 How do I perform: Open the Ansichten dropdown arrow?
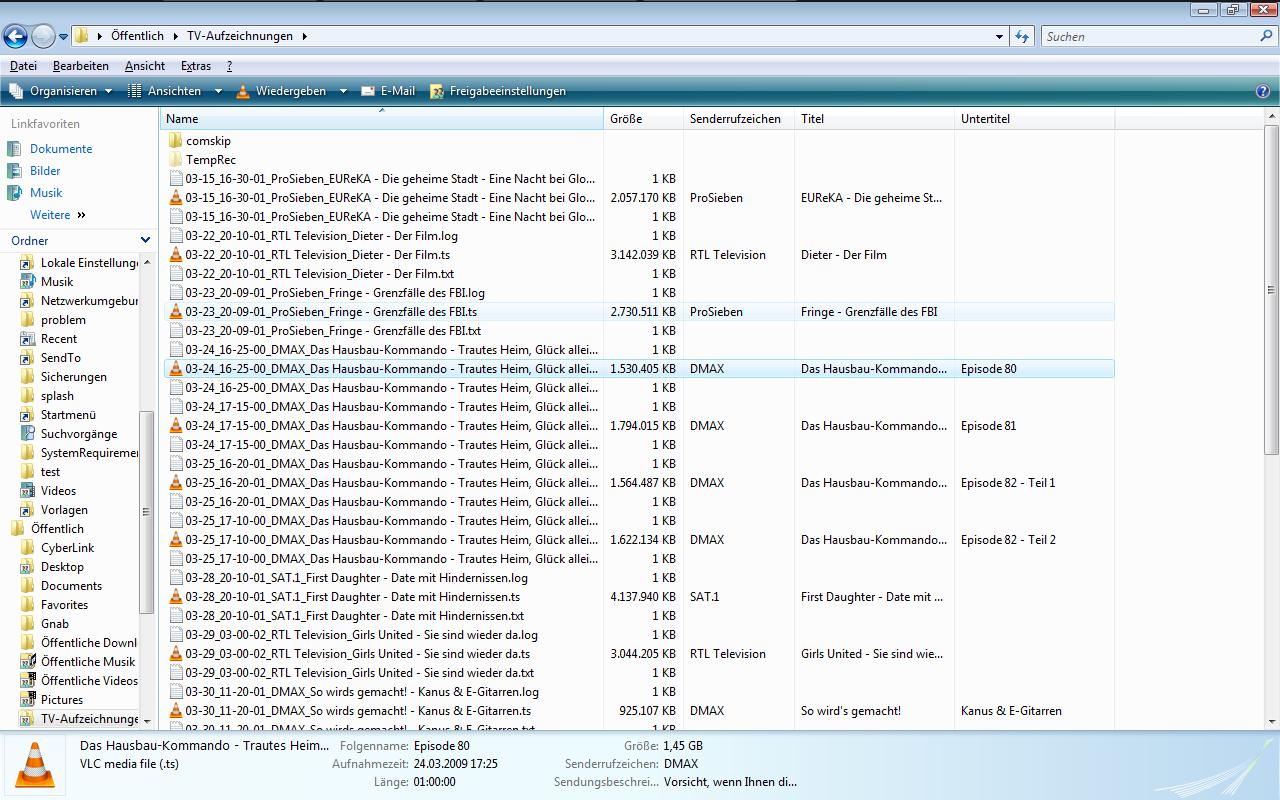click(218, 91)
